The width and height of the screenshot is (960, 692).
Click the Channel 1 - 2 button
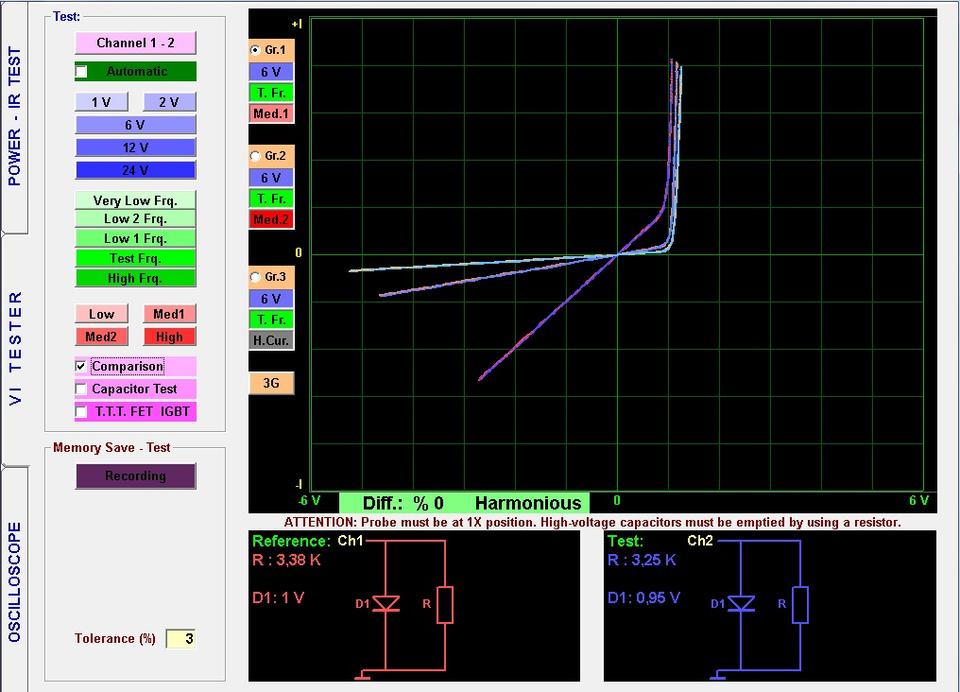(x=135, y=43)
